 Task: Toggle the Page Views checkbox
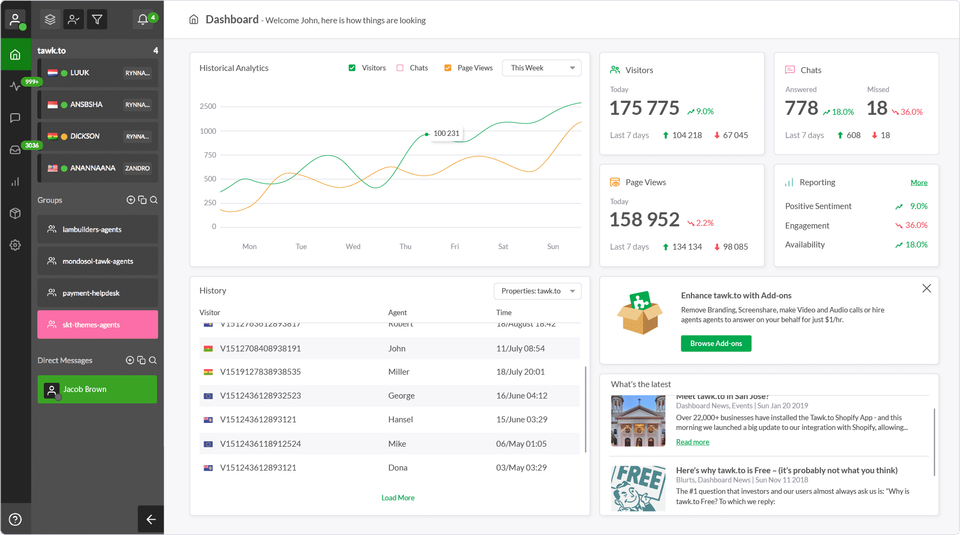448,68
